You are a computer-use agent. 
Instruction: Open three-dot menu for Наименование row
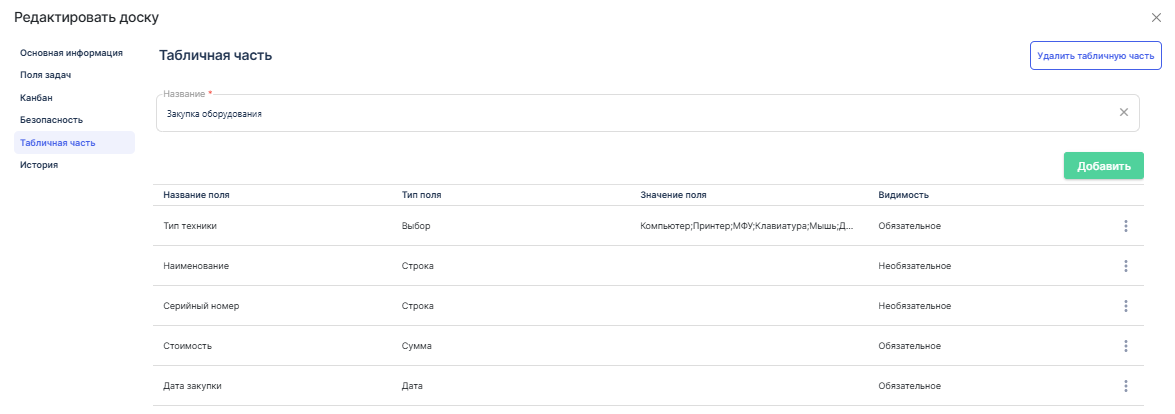[x=1125, y=266]
